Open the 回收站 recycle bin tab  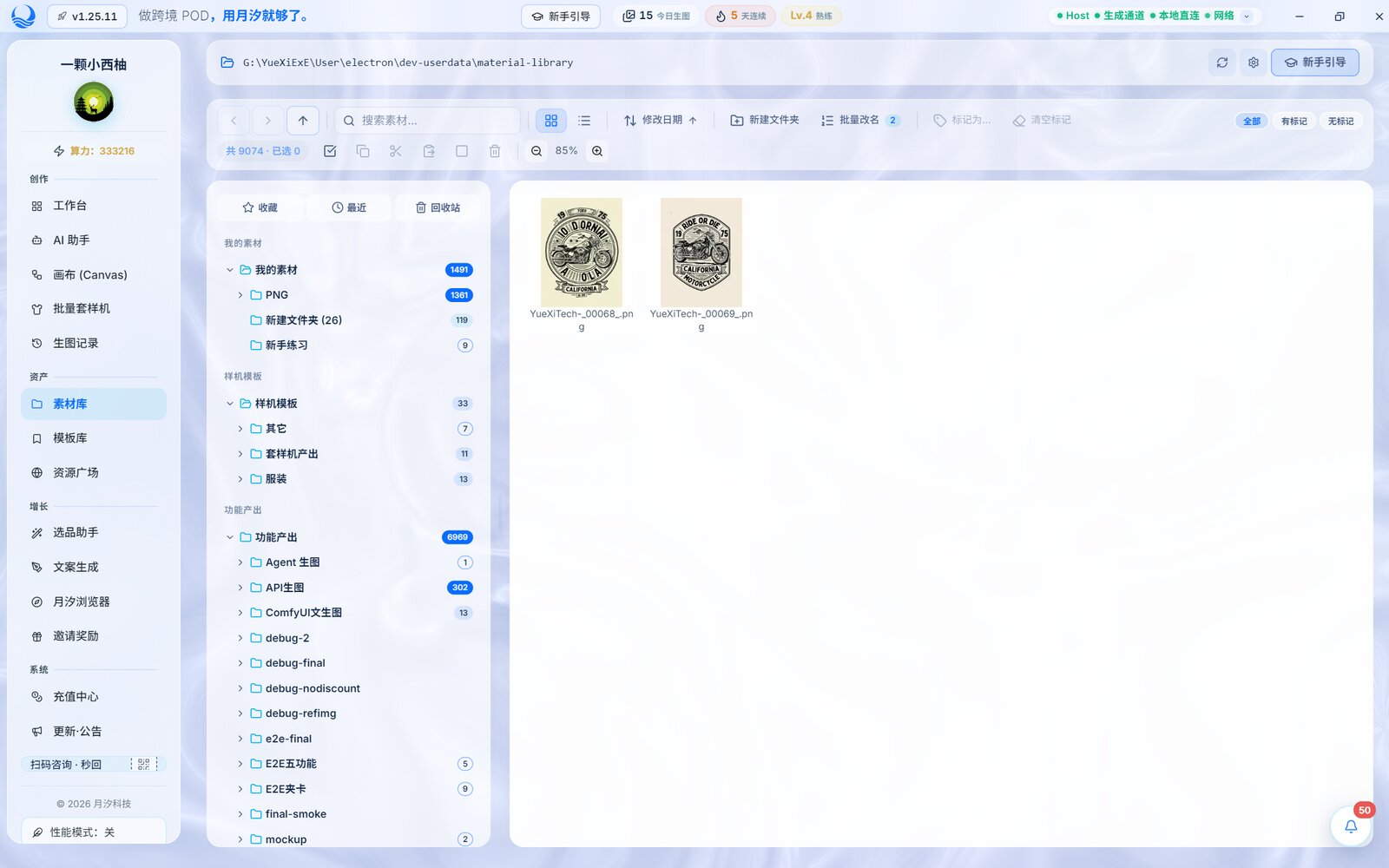pyautogui.click(x=438, y=207)
